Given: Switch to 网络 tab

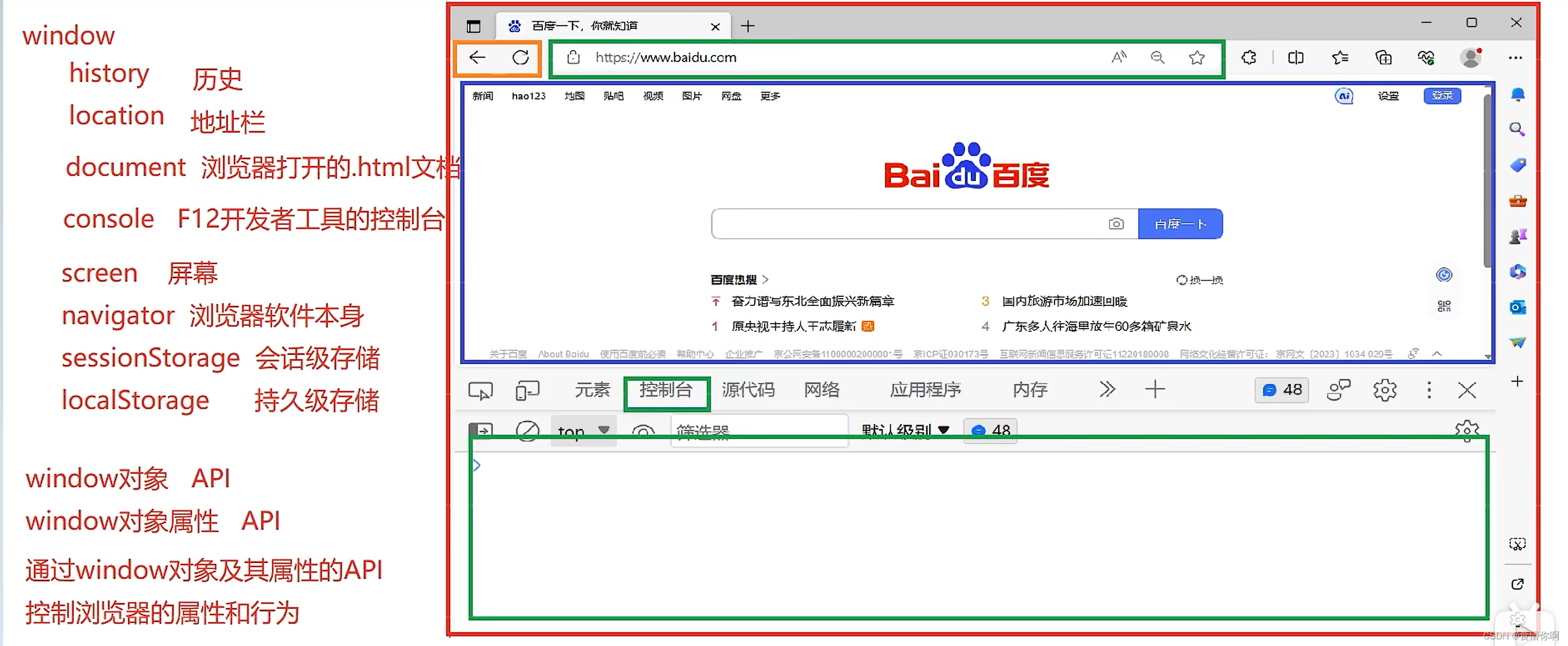Looking at the screenshot, I should pyautogui.click(x=822, y=390).
